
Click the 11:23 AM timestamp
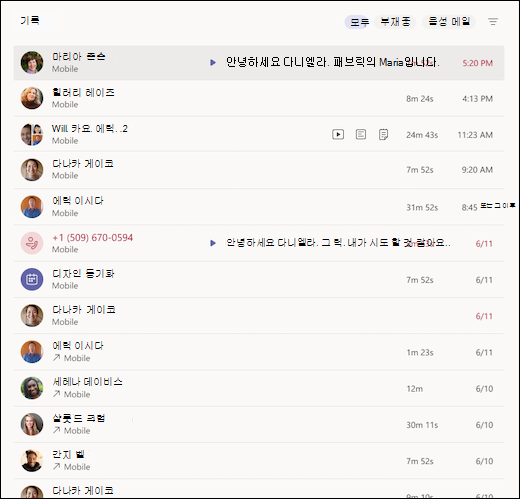[475, 135]
